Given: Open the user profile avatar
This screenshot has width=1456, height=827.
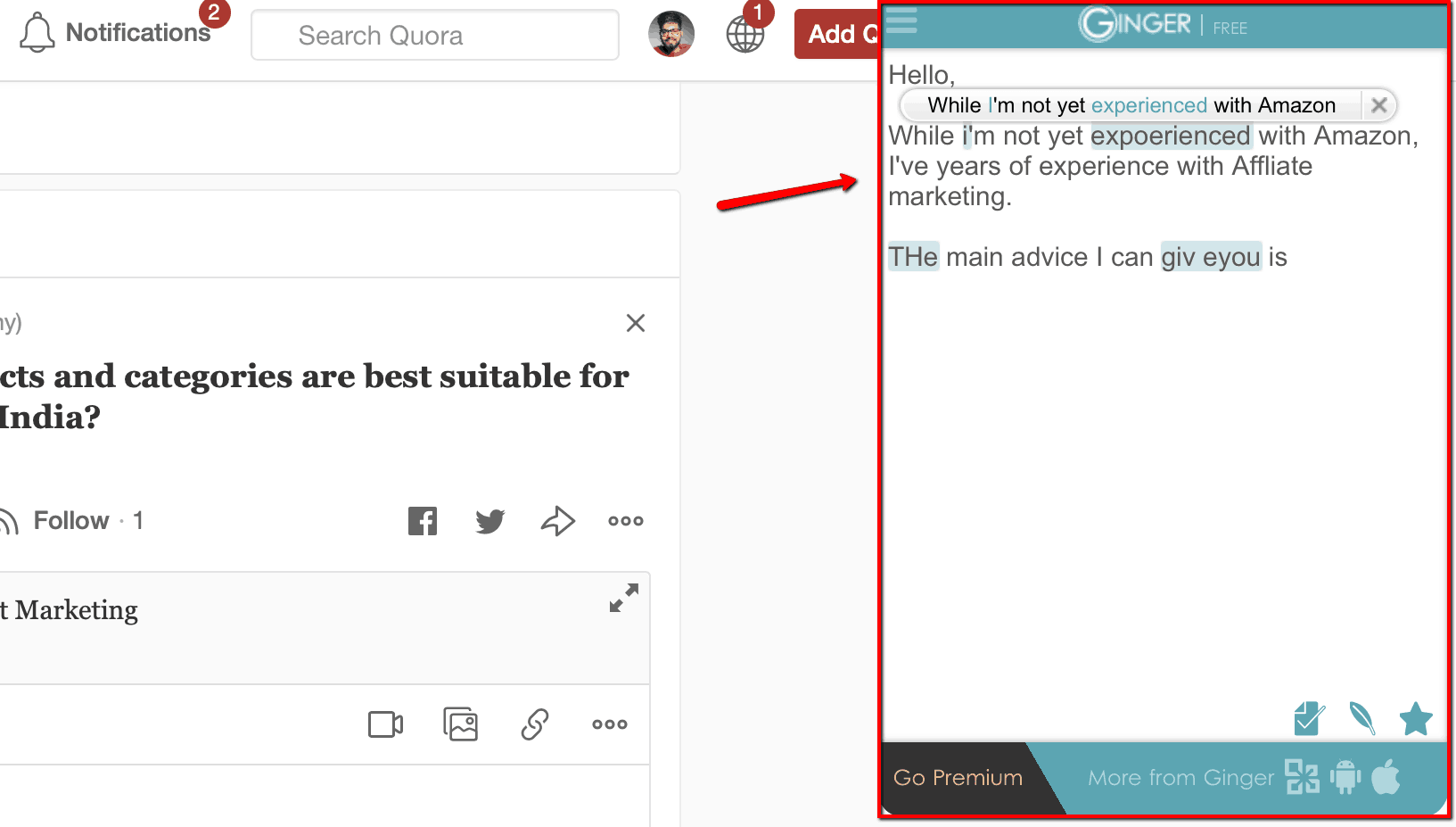Looking at the screenshot, I should coord(670,34).
